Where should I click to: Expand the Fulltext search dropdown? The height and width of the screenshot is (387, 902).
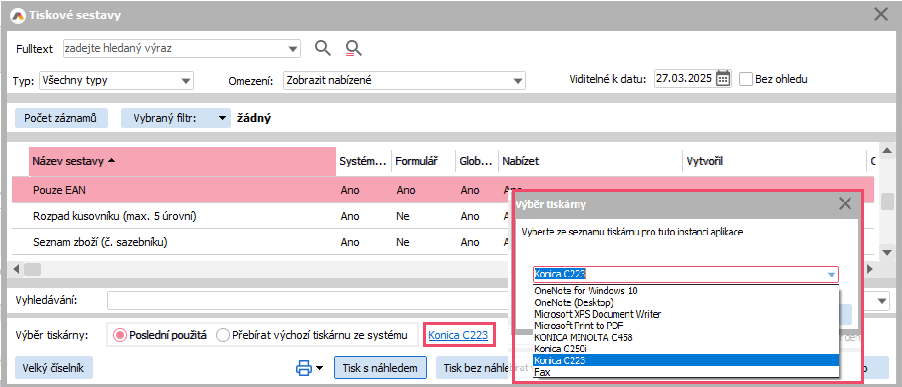[x=293, y=49]
